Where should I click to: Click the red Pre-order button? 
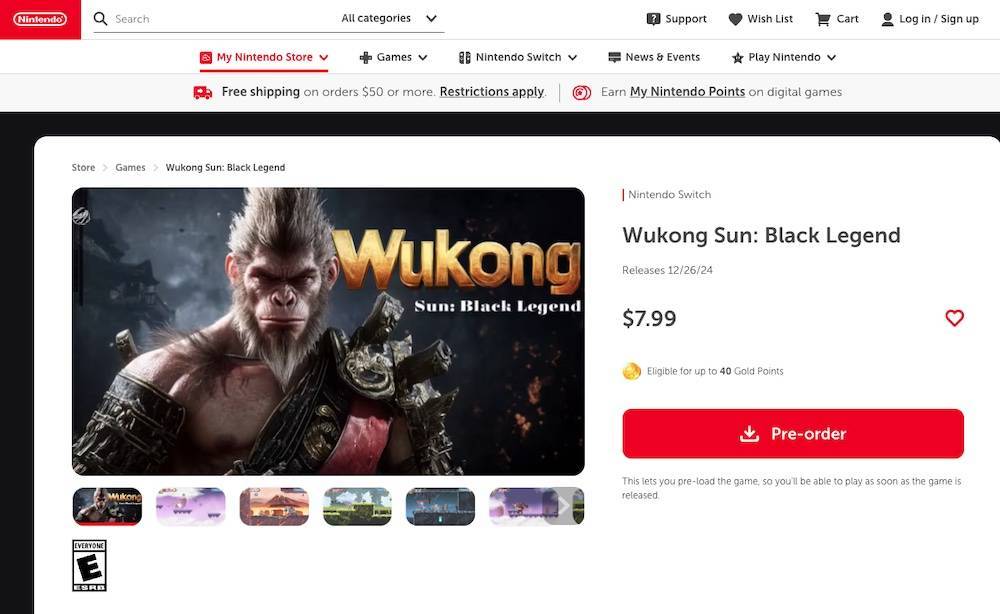point(793,434)
